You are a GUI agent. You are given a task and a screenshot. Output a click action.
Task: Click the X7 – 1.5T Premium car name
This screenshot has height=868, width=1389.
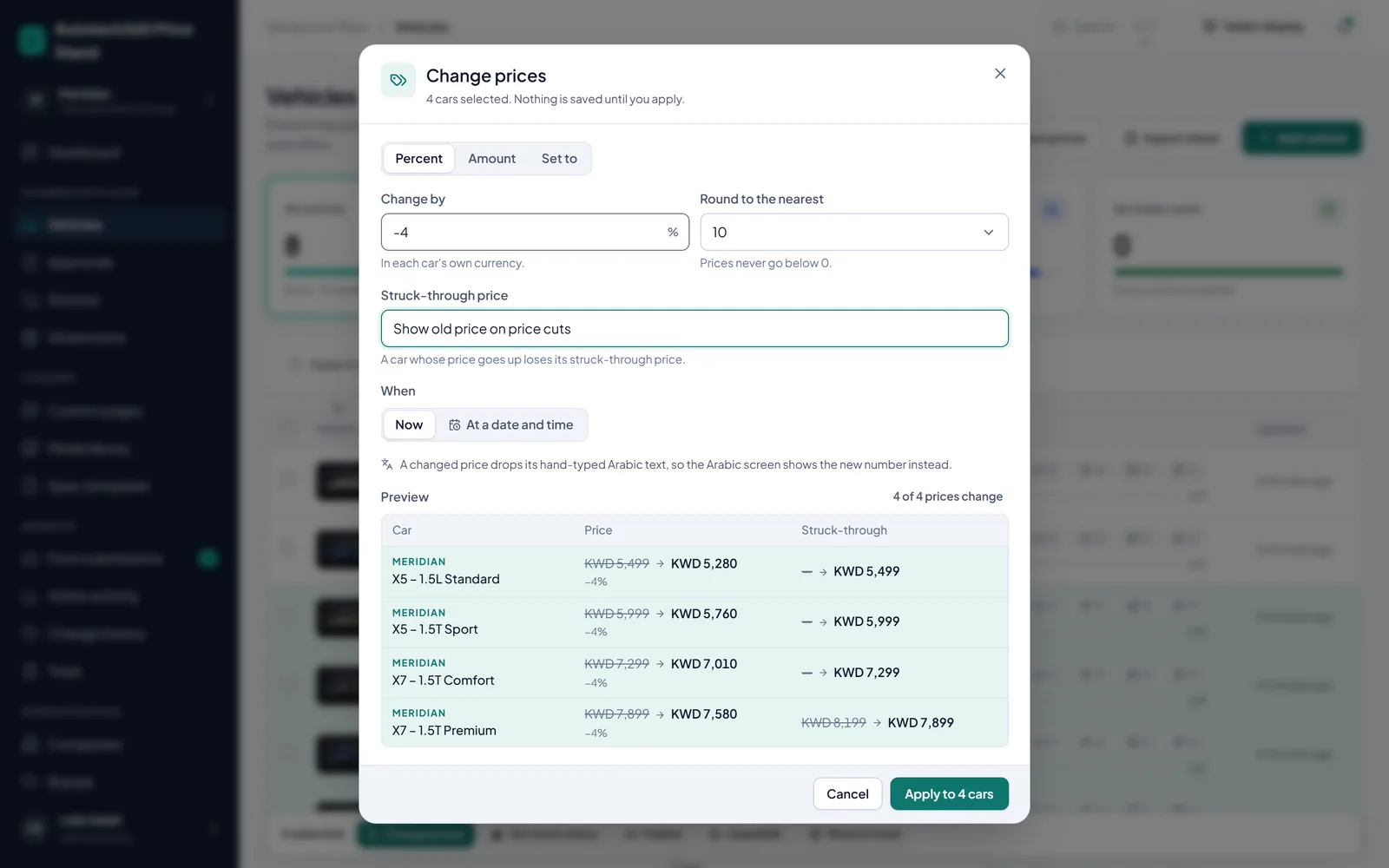pos(444,731)
